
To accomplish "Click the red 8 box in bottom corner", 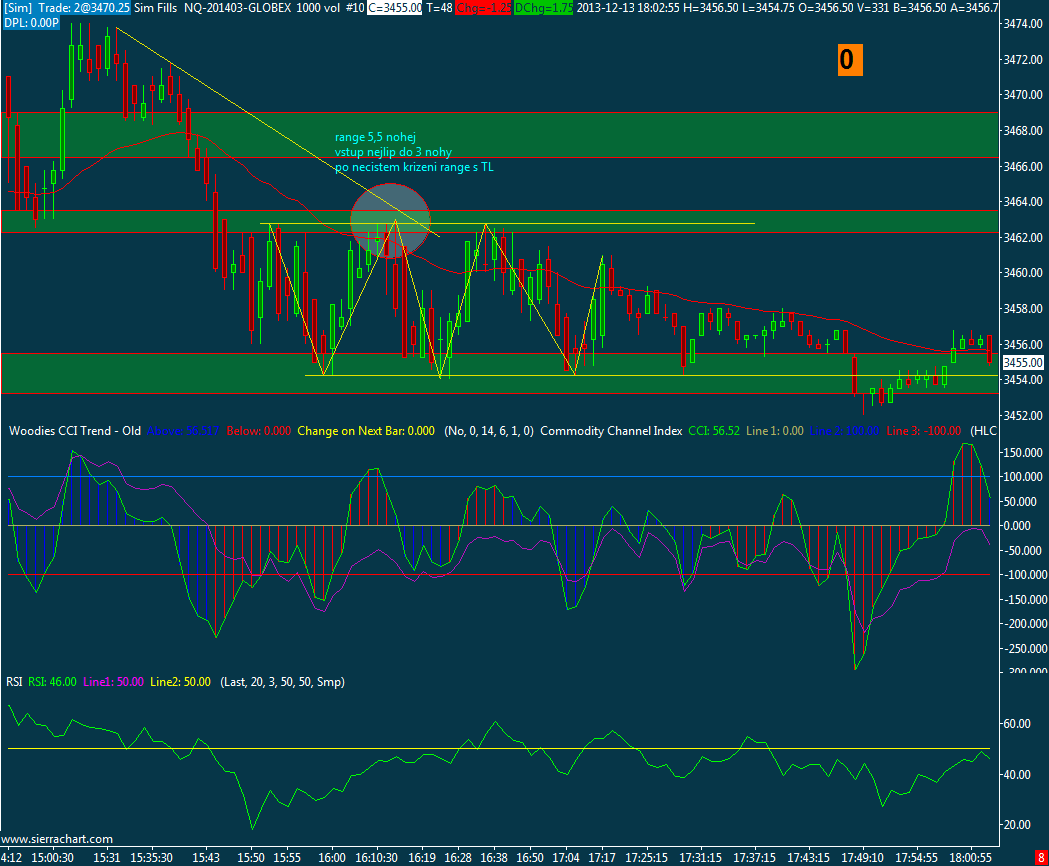I will point(1041,857).
